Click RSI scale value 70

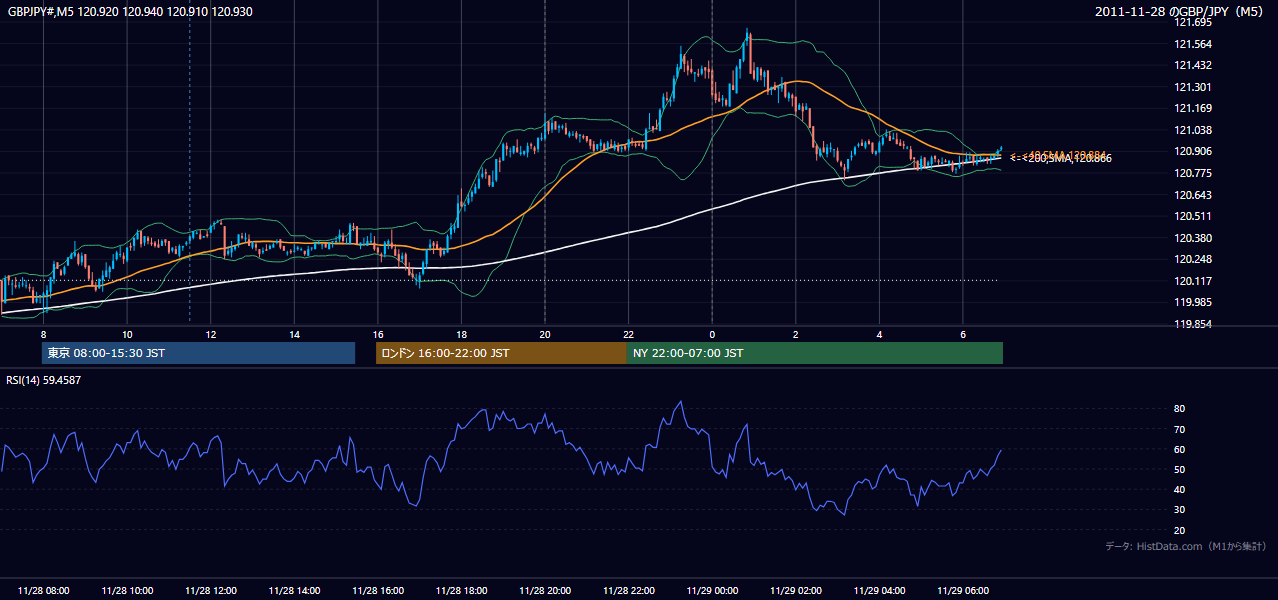[x=1180, y=429]
